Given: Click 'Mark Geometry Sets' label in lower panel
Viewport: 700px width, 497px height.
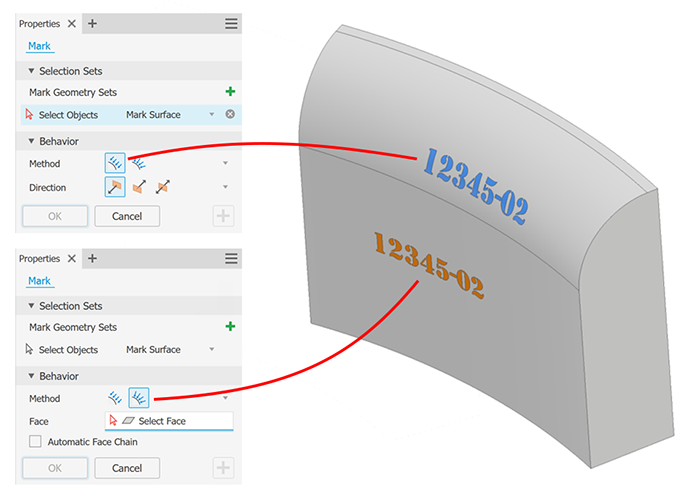Looking at the screenshot, I should (73, 327).
